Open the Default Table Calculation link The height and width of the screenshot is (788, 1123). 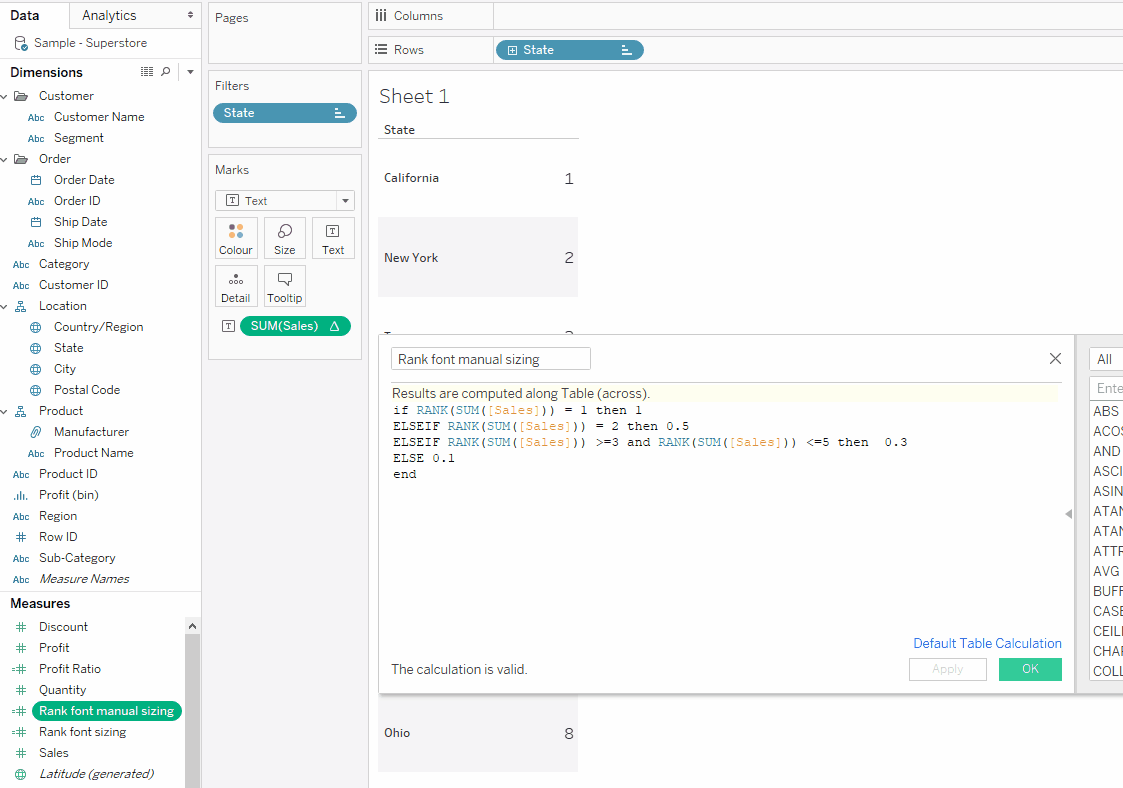click(x=987, y=643)
